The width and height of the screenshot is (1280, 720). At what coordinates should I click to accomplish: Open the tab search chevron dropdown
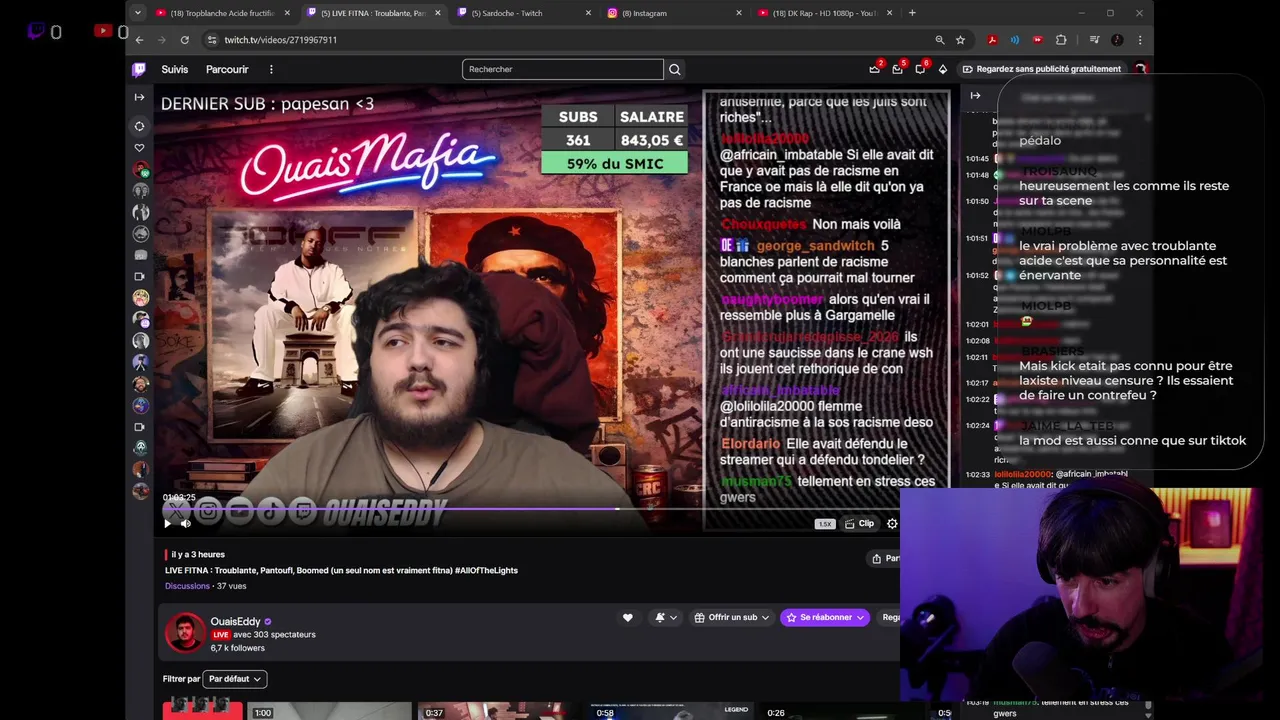click(x=137, y=13)
